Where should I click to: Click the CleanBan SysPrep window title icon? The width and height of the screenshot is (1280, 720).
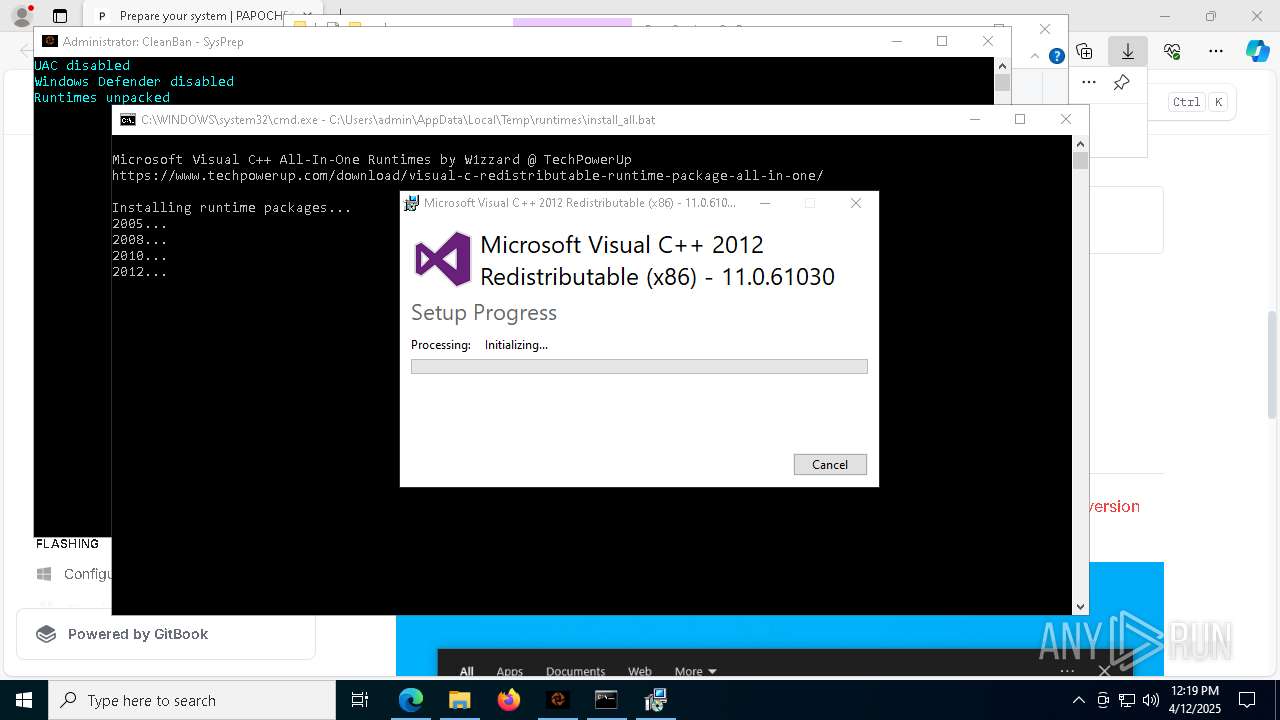pyautogui.click(x=50, y=41)
